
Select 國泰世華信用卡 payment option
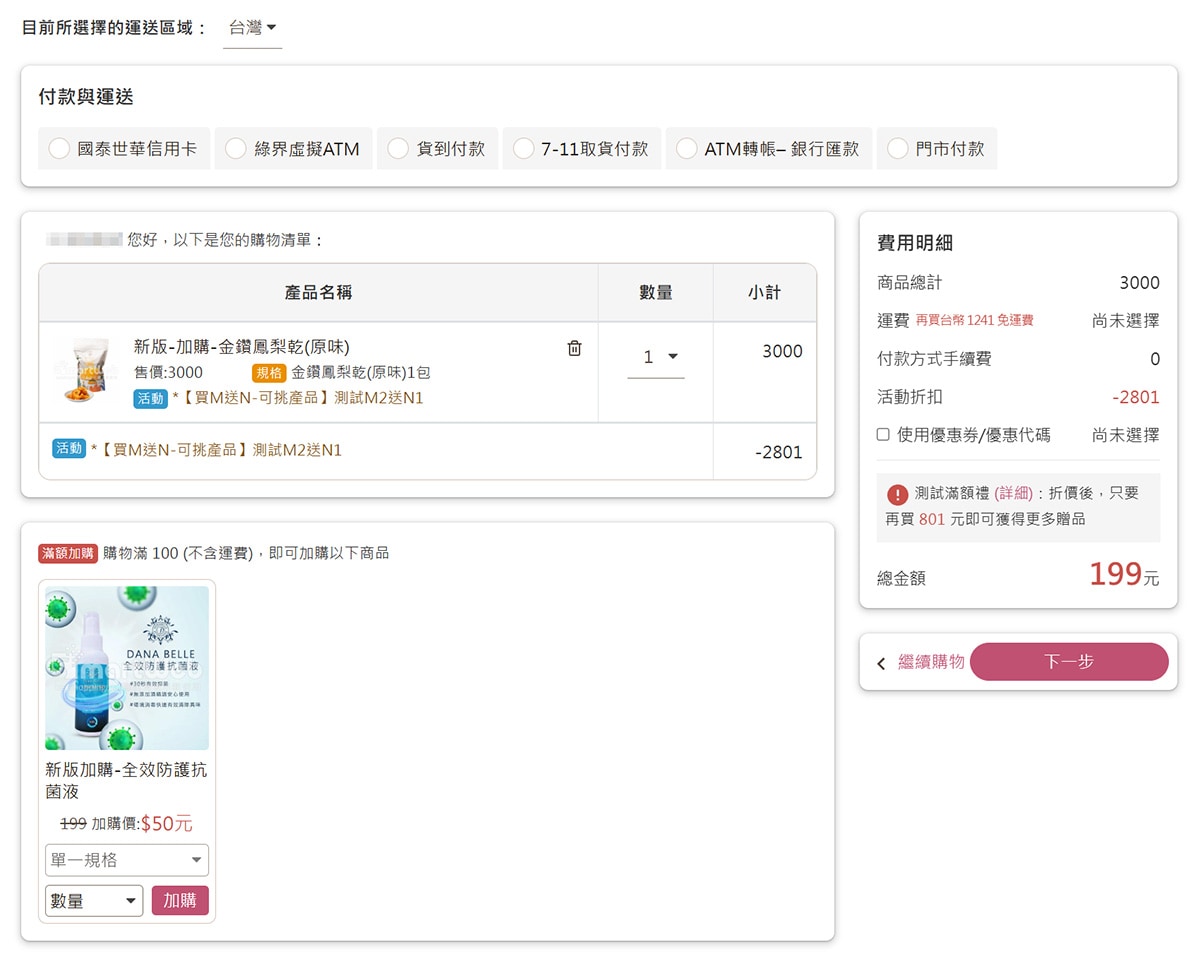pyautogui.click(x=60, y=149)
